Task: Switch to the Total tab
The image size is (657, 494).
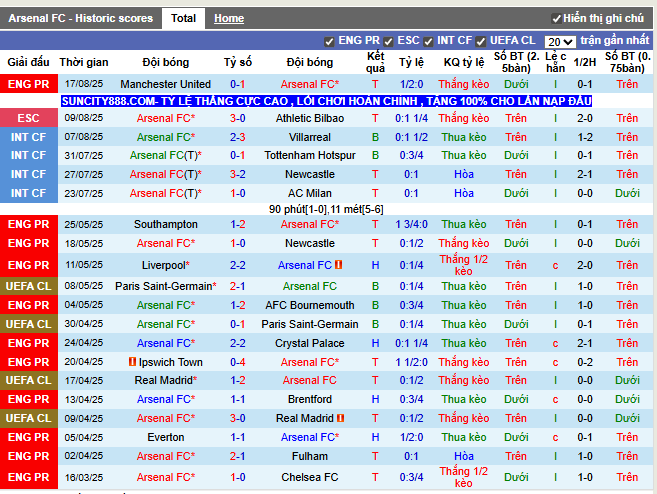Action: pyautogui.click(x=183, y=18)
